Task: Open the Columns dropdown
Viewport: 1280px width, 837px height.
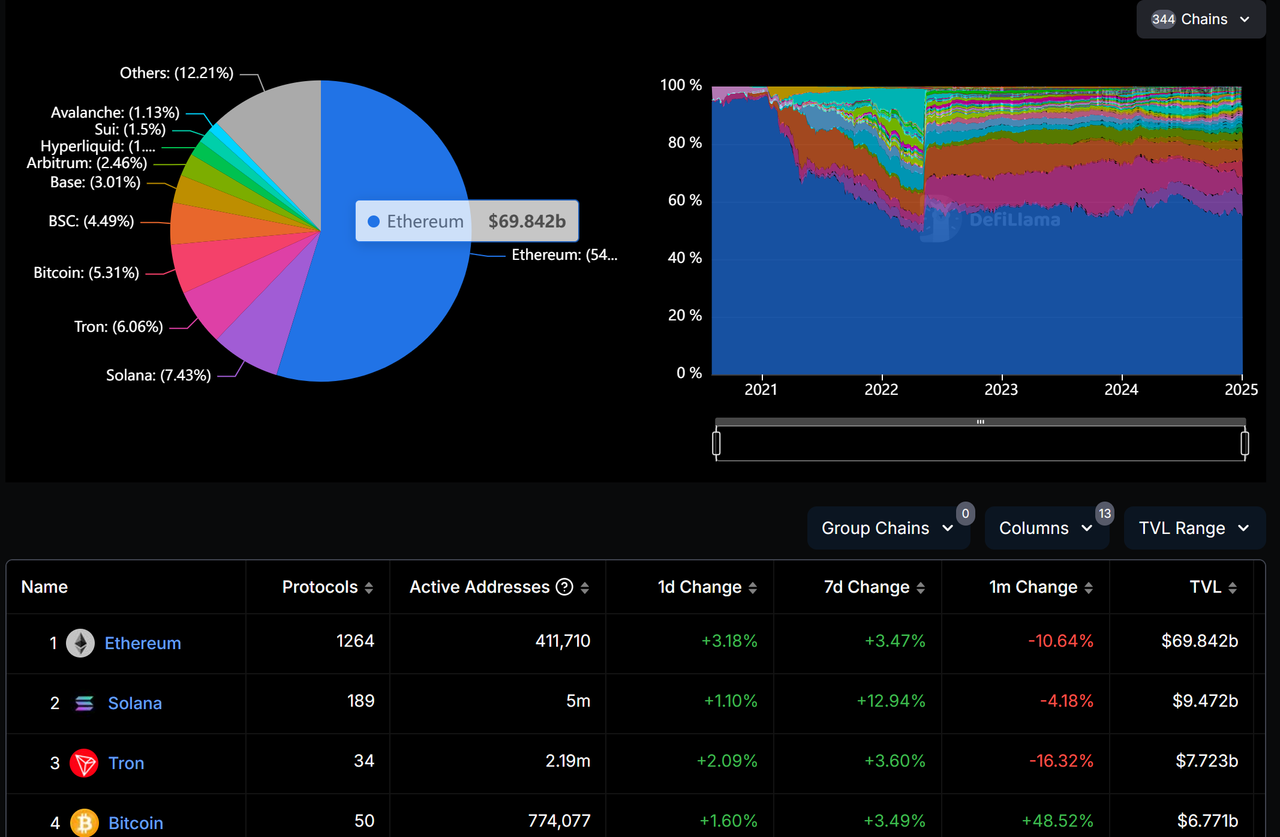Action: tap(1047, 528)
